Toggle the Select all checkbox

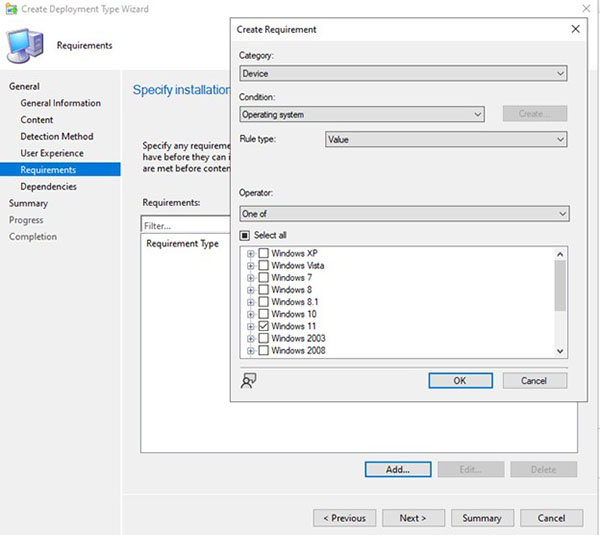[246, 235]
